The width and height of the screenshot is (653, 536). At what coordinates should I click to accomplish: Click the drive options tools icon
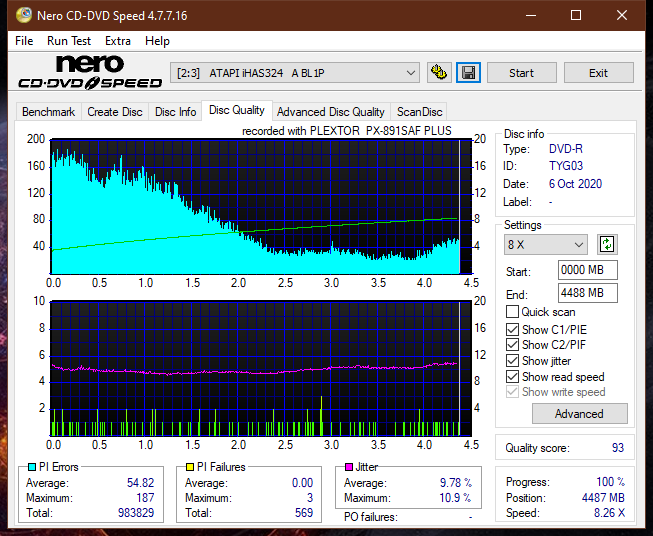tap(439, 73)
